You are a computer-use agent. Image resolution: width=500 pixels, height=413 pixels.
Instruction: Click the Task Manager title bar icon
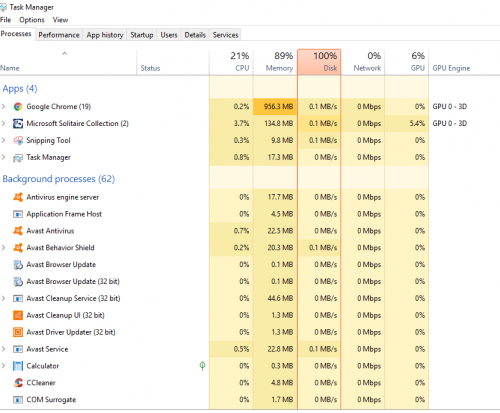[x=3, y=7]
